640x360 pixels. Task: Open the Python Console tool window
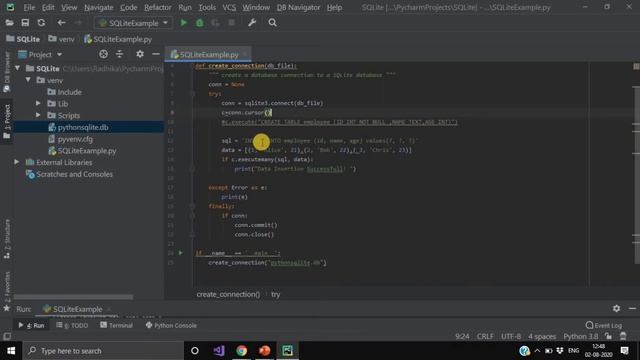tap(171, 325)
